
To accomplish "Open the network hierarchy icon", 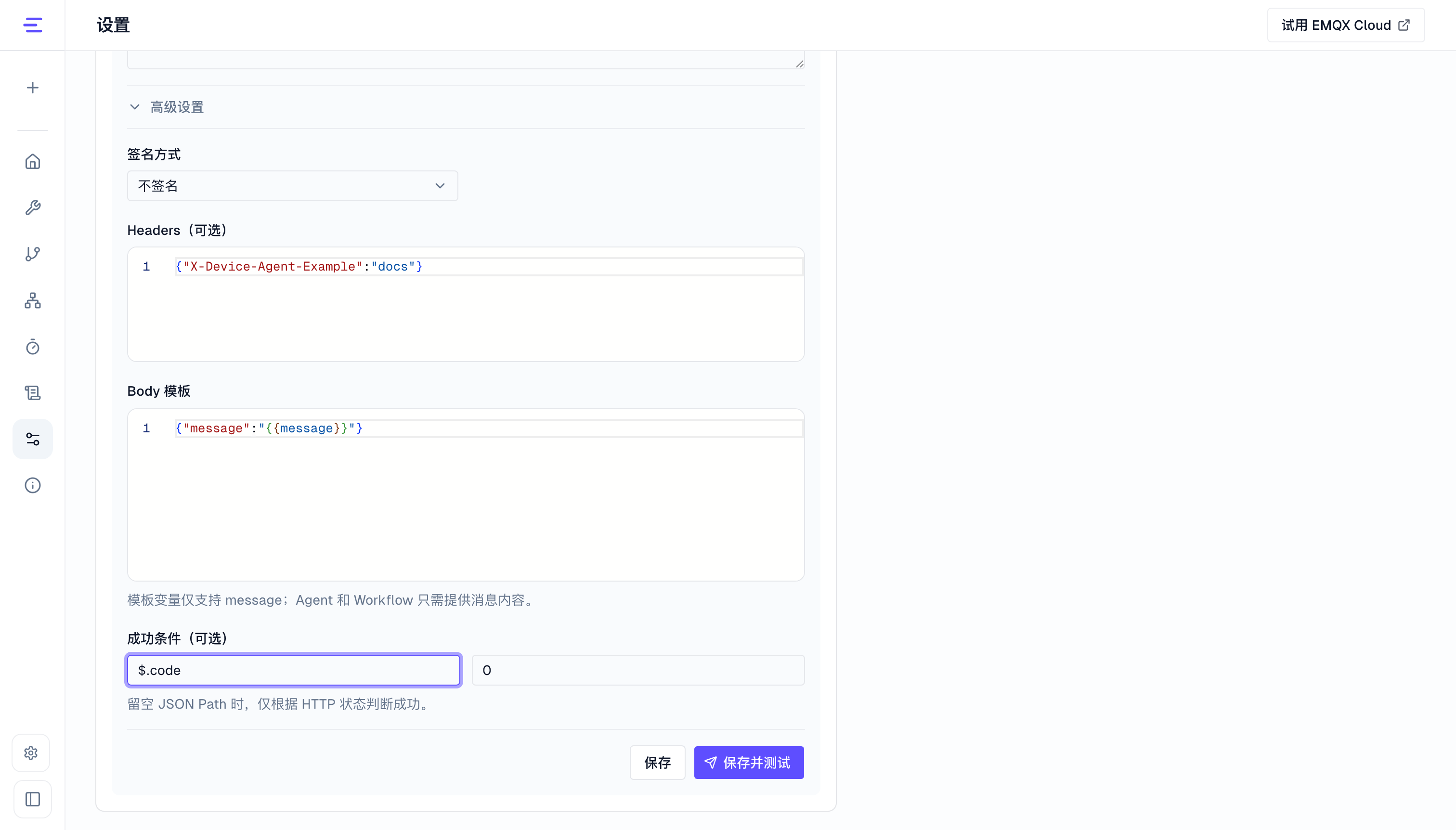I will pos(32,300).
